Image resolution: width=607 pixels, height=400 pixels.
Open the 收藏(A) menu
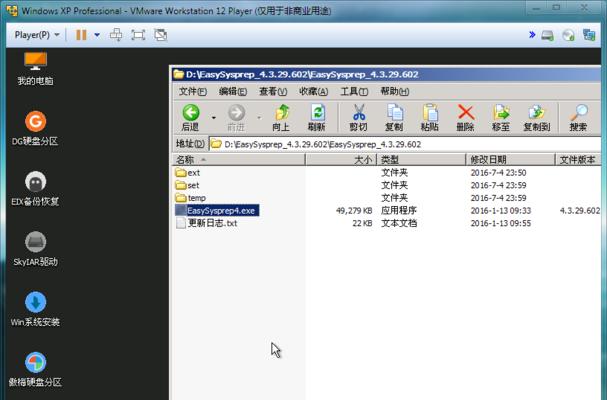click(314, 91)
